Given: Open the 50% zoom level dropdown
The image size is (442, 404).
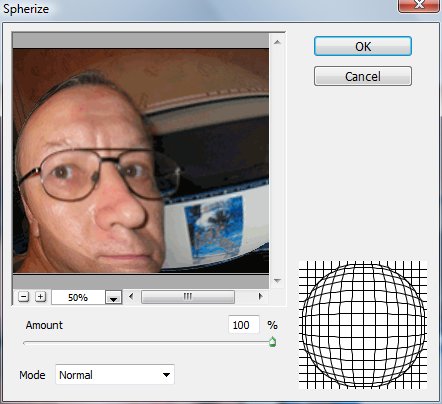Looking at the screenshot, I should [x=114, y=297].
